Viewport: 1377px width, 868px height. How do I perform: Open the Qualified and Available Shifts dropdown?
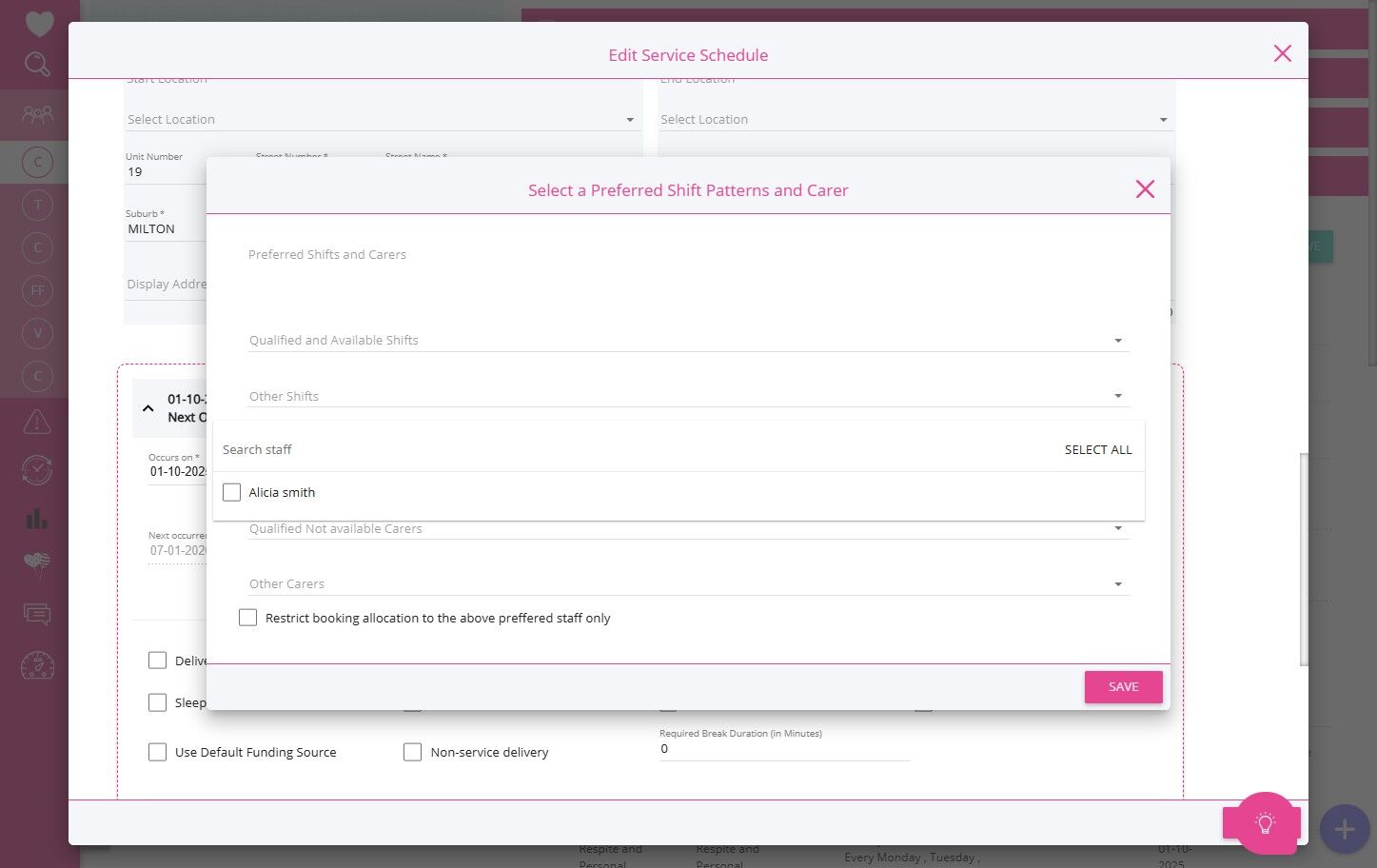tap(688, 340)
